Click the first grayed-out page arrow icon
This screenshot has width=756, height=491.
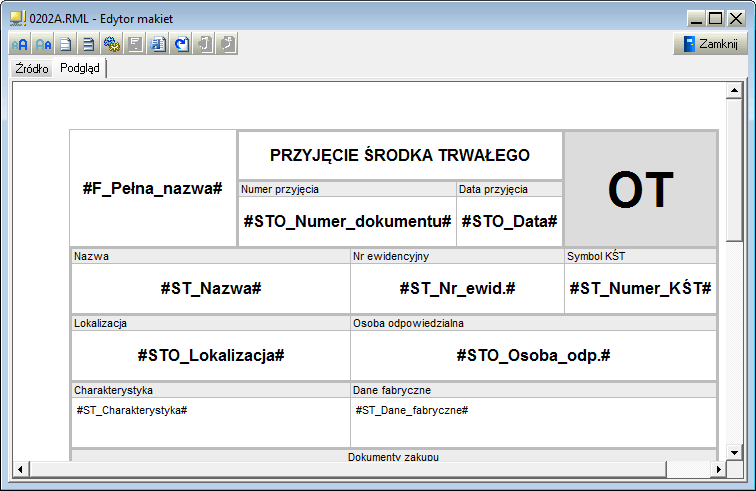pos(205,45)
